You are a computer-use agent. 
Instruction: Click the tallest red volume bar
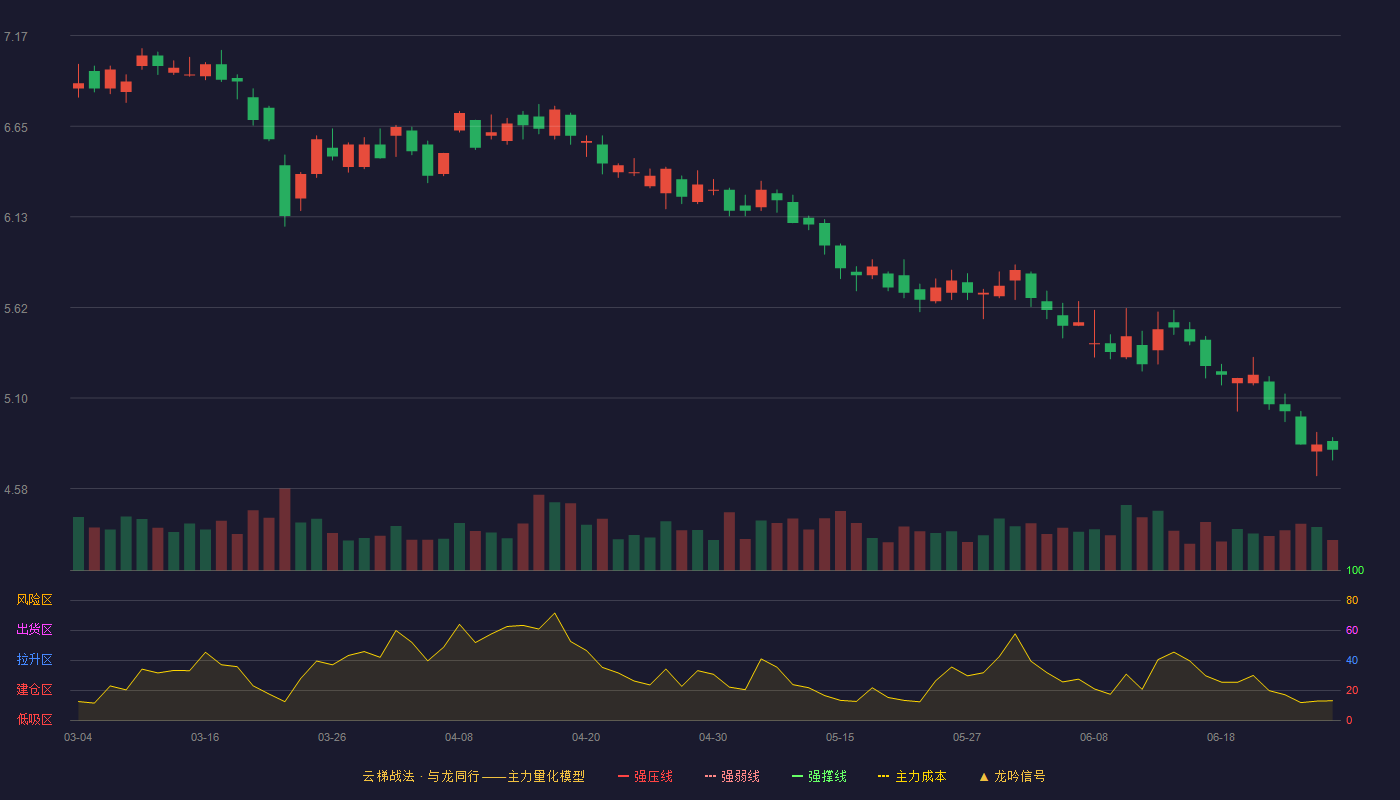click(x=285, y=529)
